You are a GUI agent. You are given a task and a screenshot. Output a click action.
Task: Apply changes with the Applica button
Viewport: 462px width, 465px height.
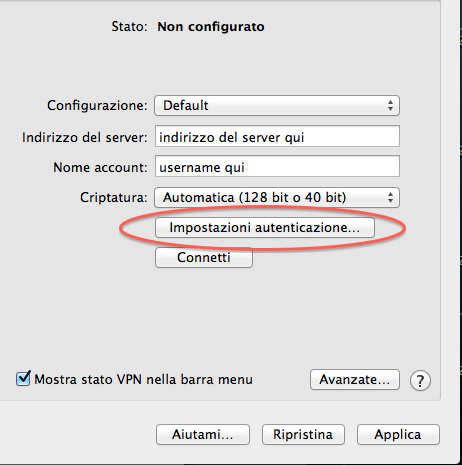point(398,434)
